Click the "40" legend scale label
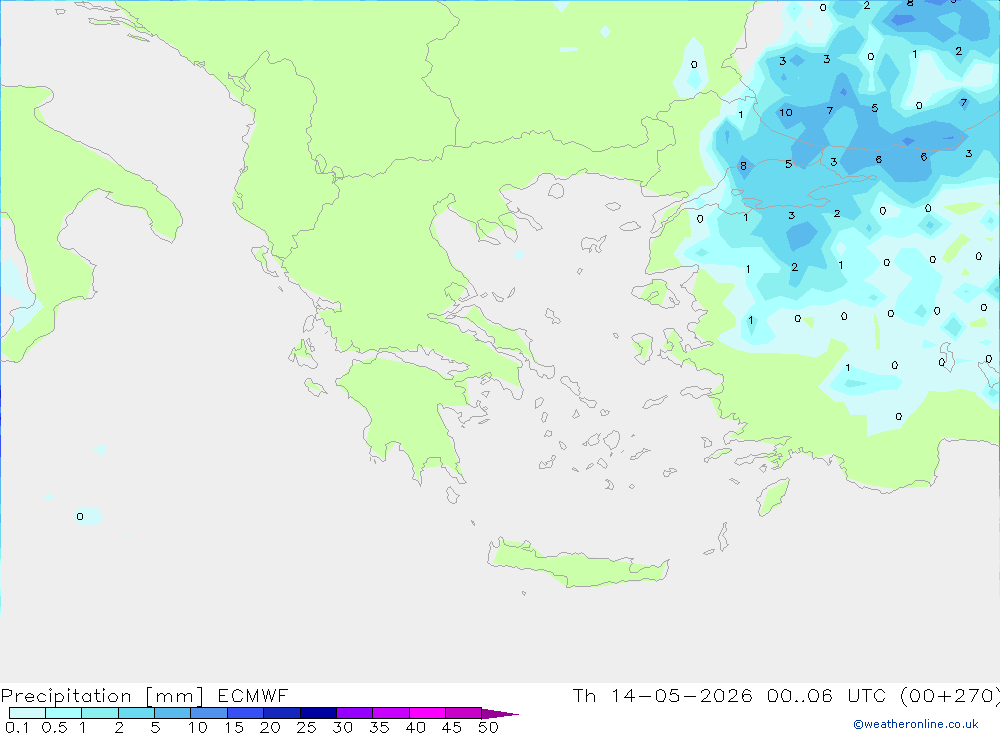The image size is (1000, 733). coord(416,727)
